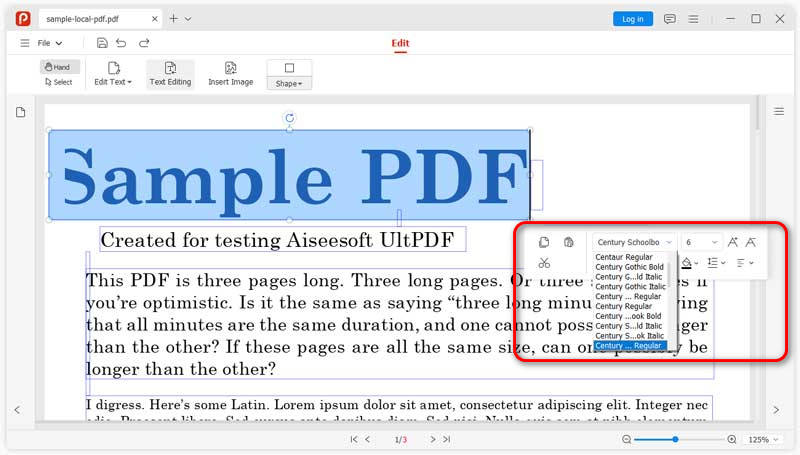Click the Cut scissors icon

[x=544, y=263]
